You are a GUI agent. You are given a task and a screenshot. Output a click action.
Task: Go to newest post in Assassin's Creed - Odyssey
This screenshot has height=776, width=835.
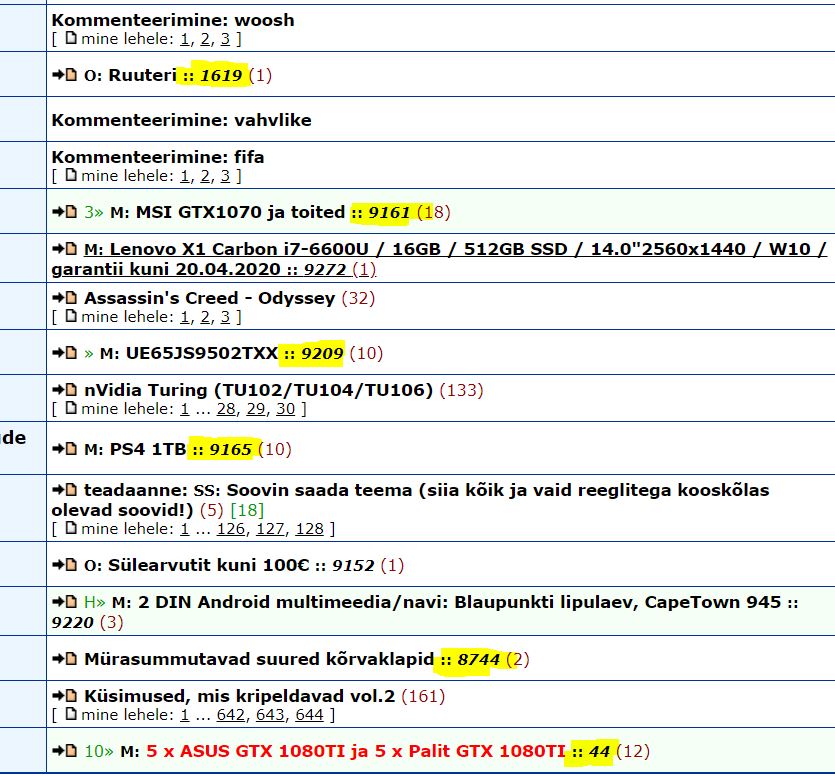pyautogui.click(x=65, y=298)
